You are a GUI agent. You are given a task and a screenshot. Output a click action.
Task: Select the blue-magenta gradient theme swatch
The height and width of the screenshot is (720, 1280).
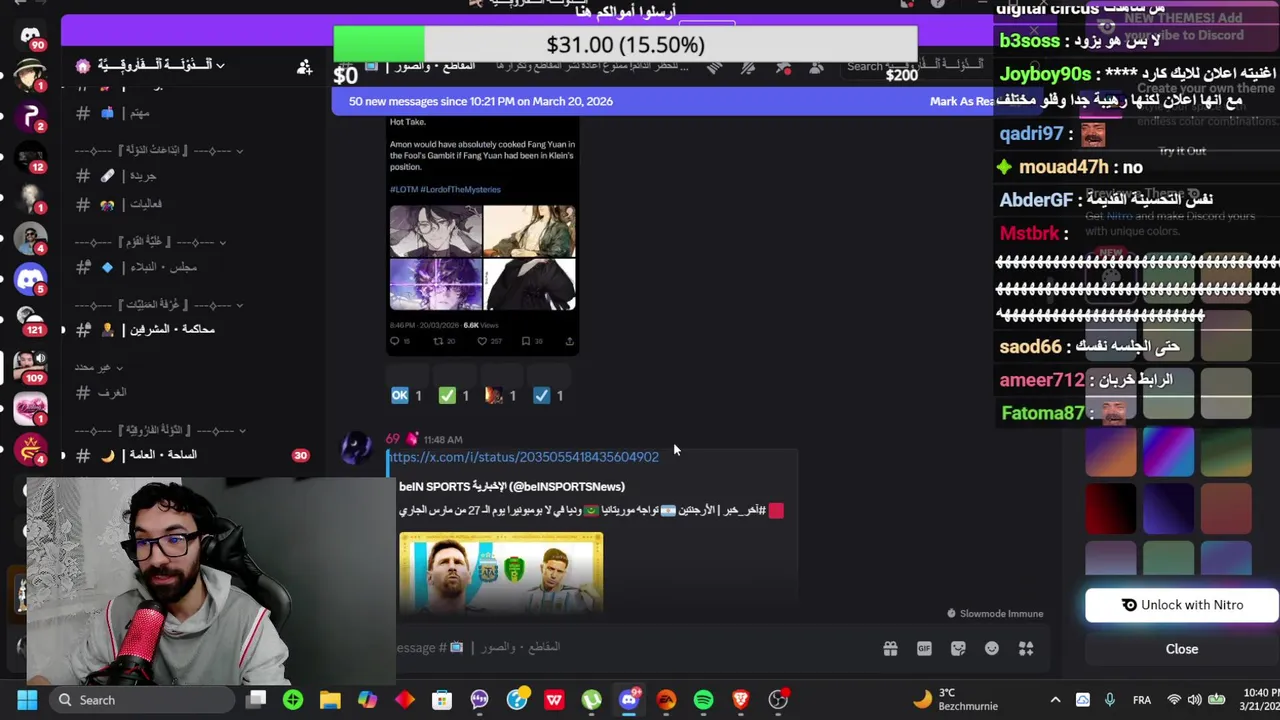tap(1168, 450)
